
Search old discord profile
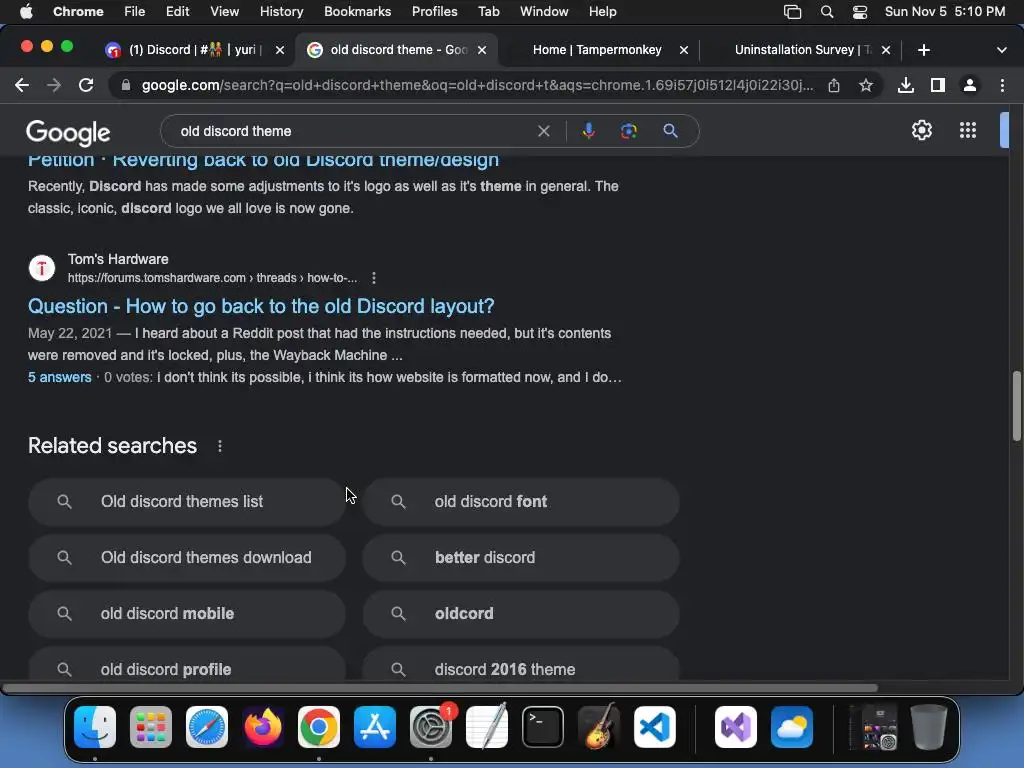point(187,666)
